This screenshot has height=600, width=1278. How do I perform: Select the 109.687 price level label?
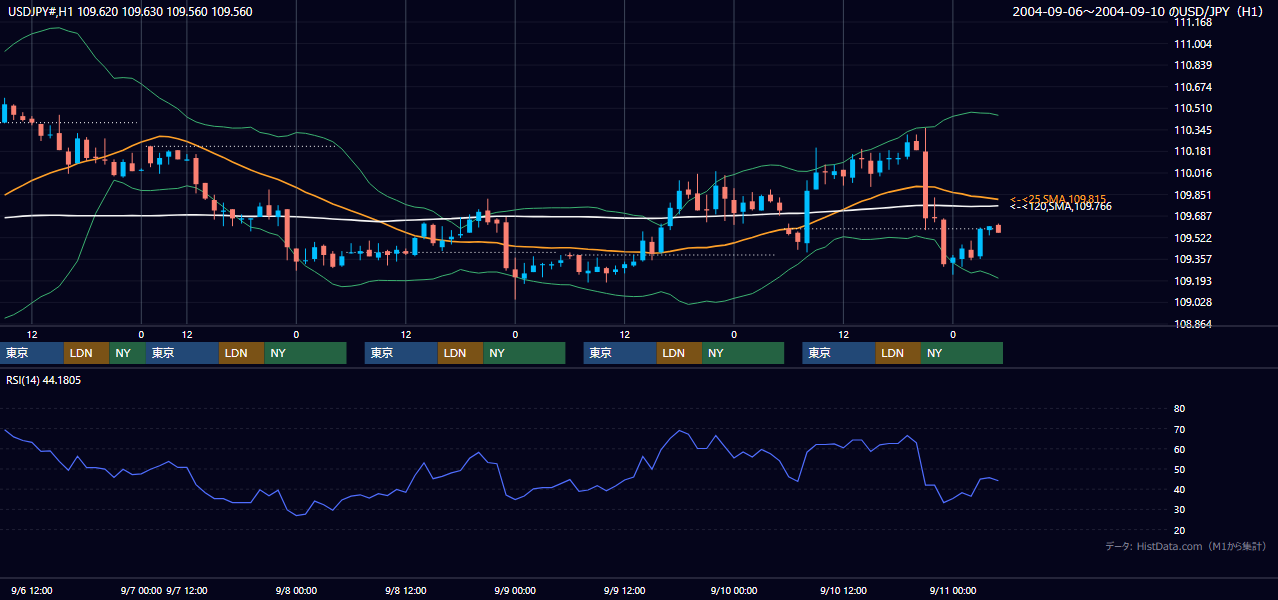coord(1192,216)
